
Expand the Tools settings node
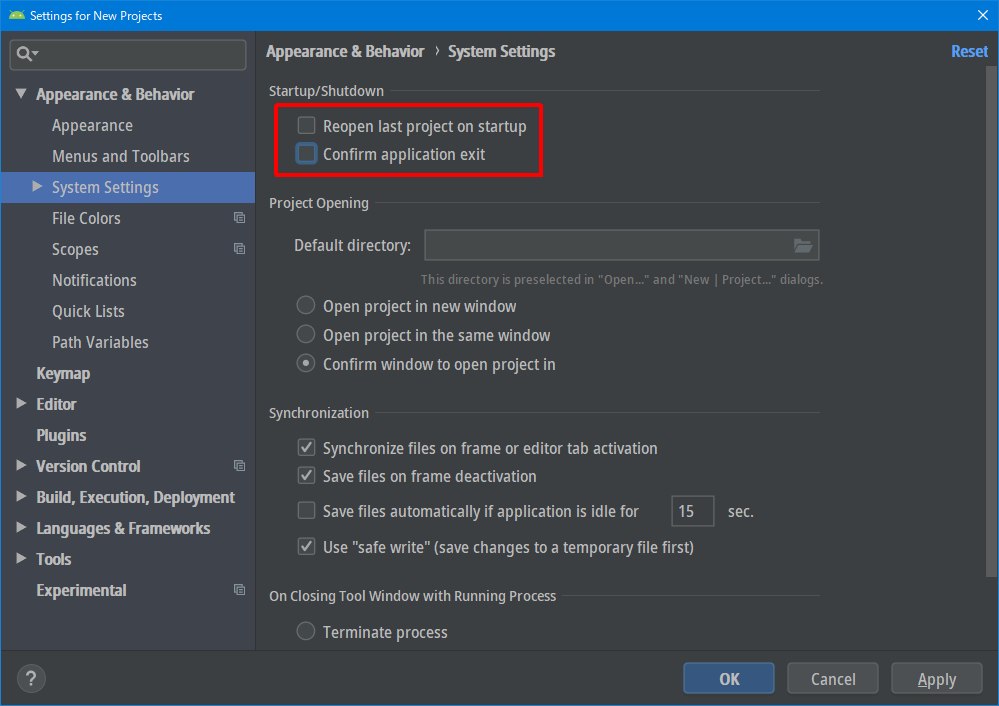point(21,558)
